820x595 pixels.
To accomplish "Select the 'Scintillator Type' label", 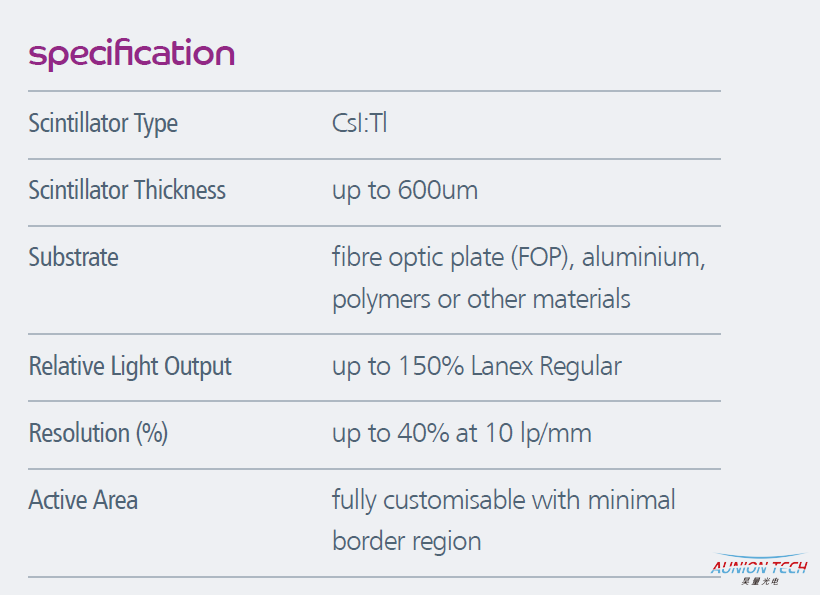I will (103, 124).
